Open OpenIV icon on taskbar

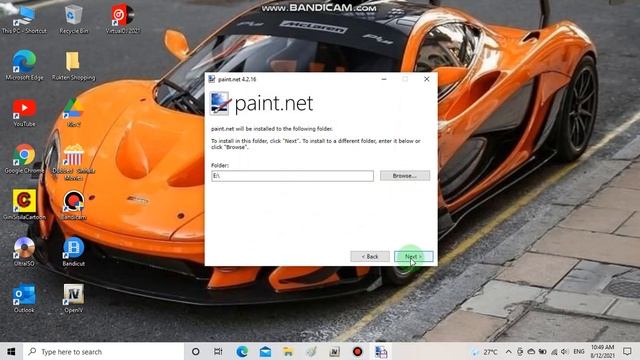pyautogui.click(x=334, y=351)
